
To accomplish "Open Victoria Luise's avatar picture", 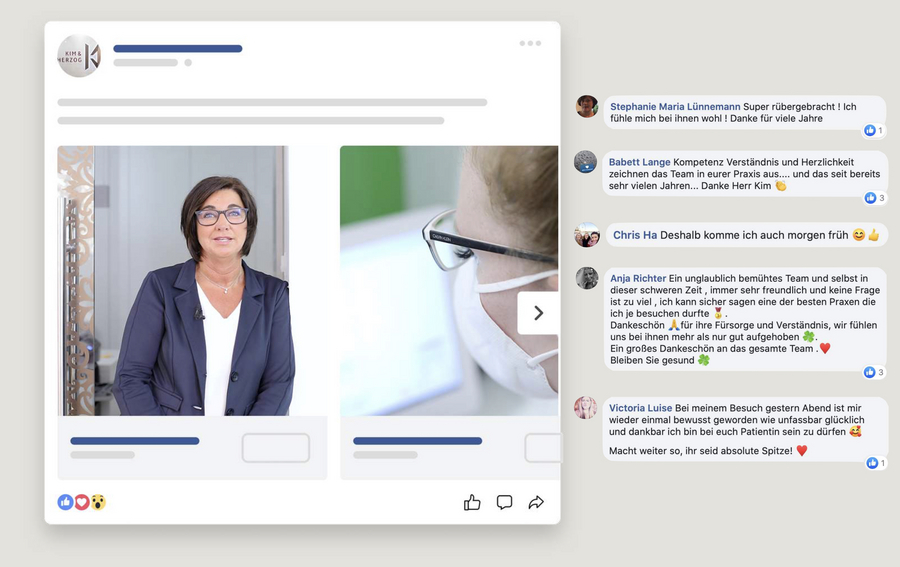I will (586, 407).
